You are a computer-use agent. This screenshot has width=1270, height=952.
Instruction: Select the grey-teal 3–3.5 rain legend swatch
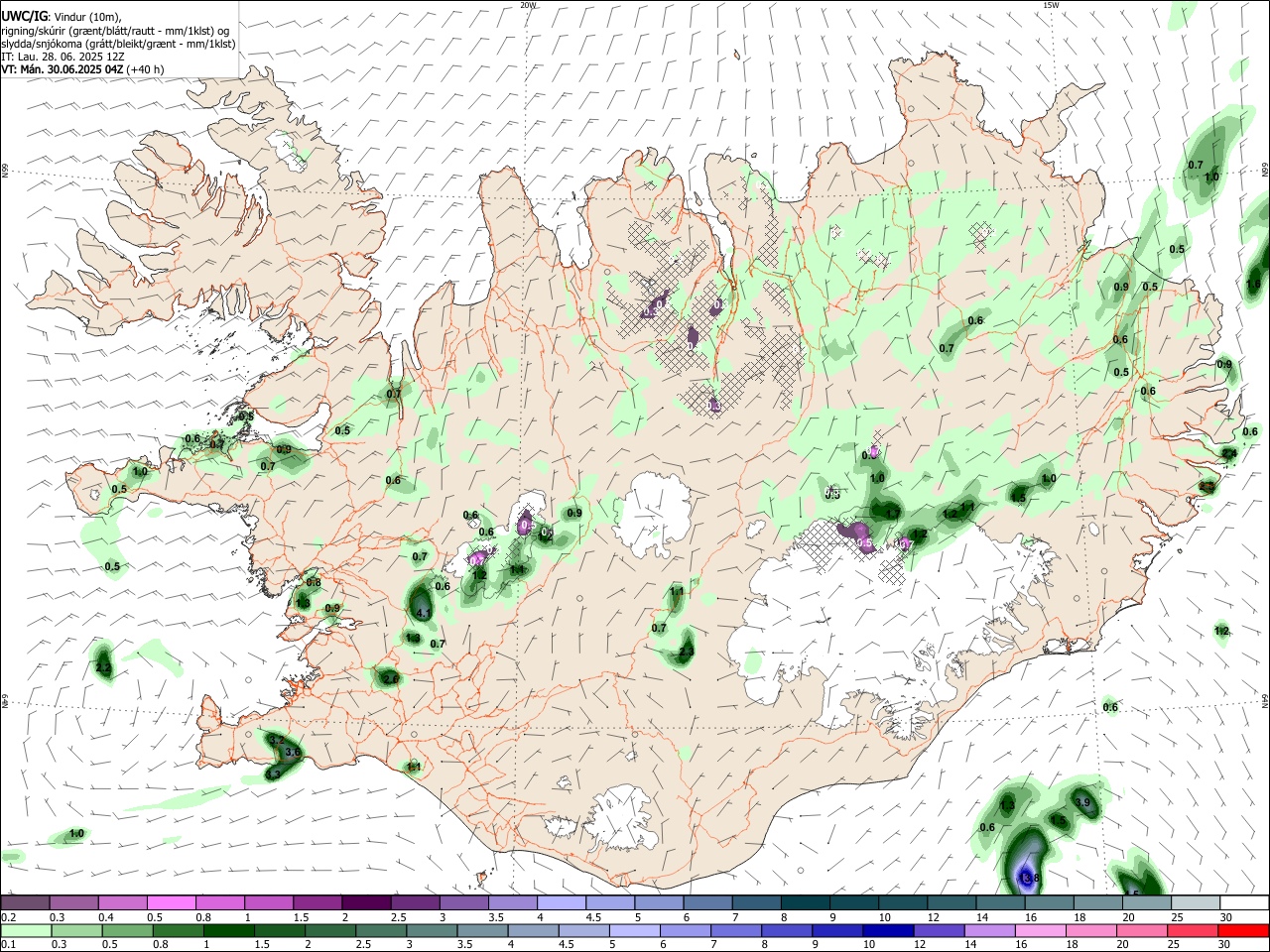tap(432, 930)
